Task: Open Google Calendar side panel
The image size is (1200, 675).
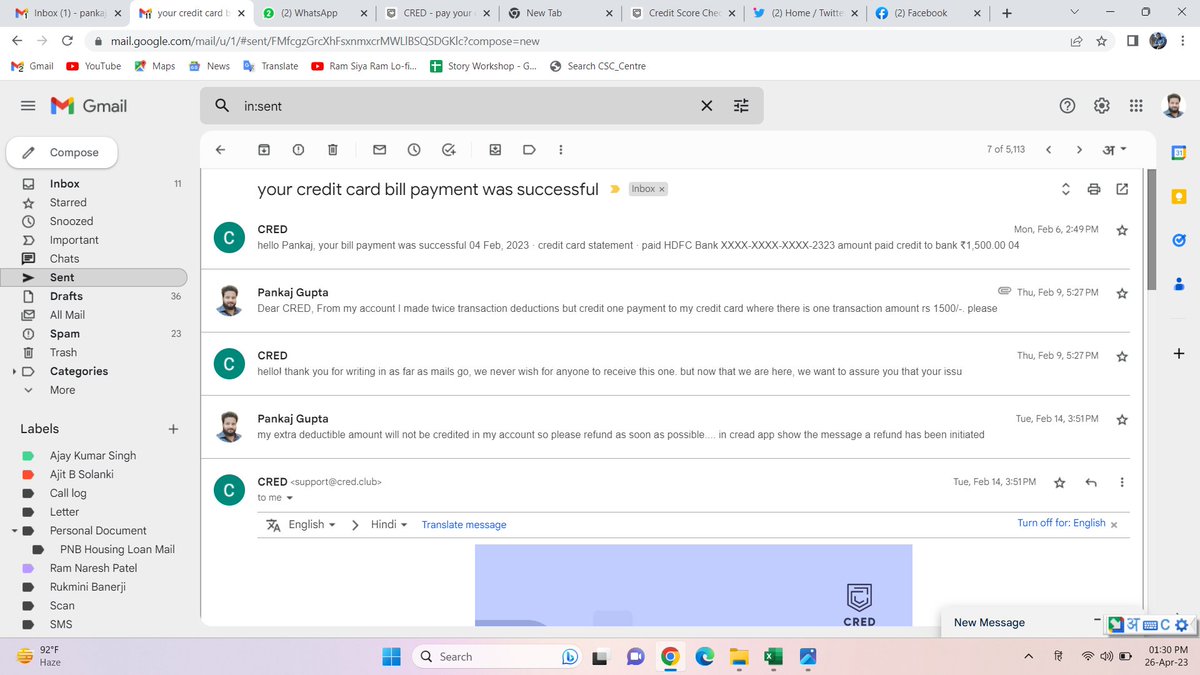Action: pos(1179,152)
